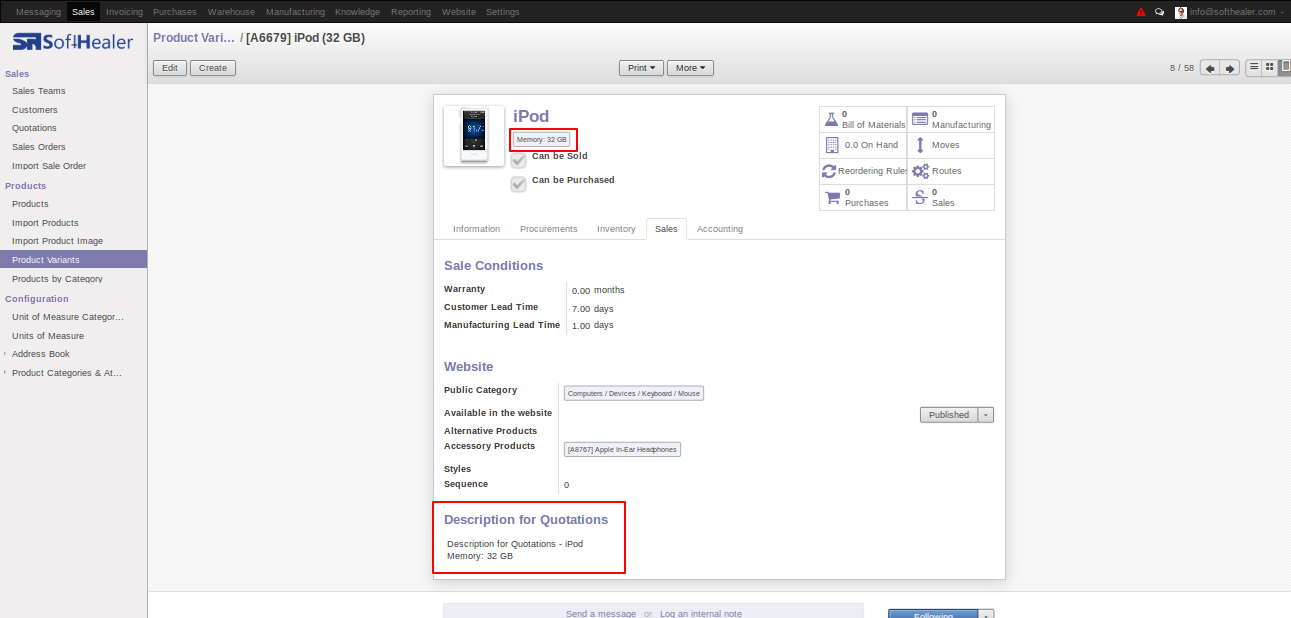
Task: Toggle the Can be Sold checkbox
Action: click(518, 159)
